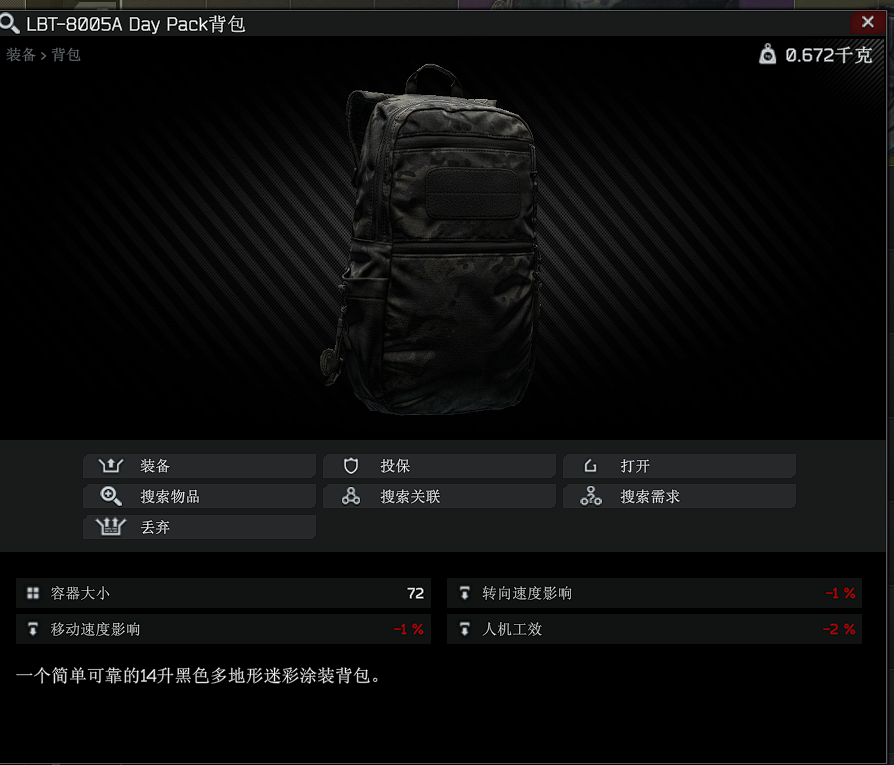Click the 搜索关联 linked nodes icon

351,496
